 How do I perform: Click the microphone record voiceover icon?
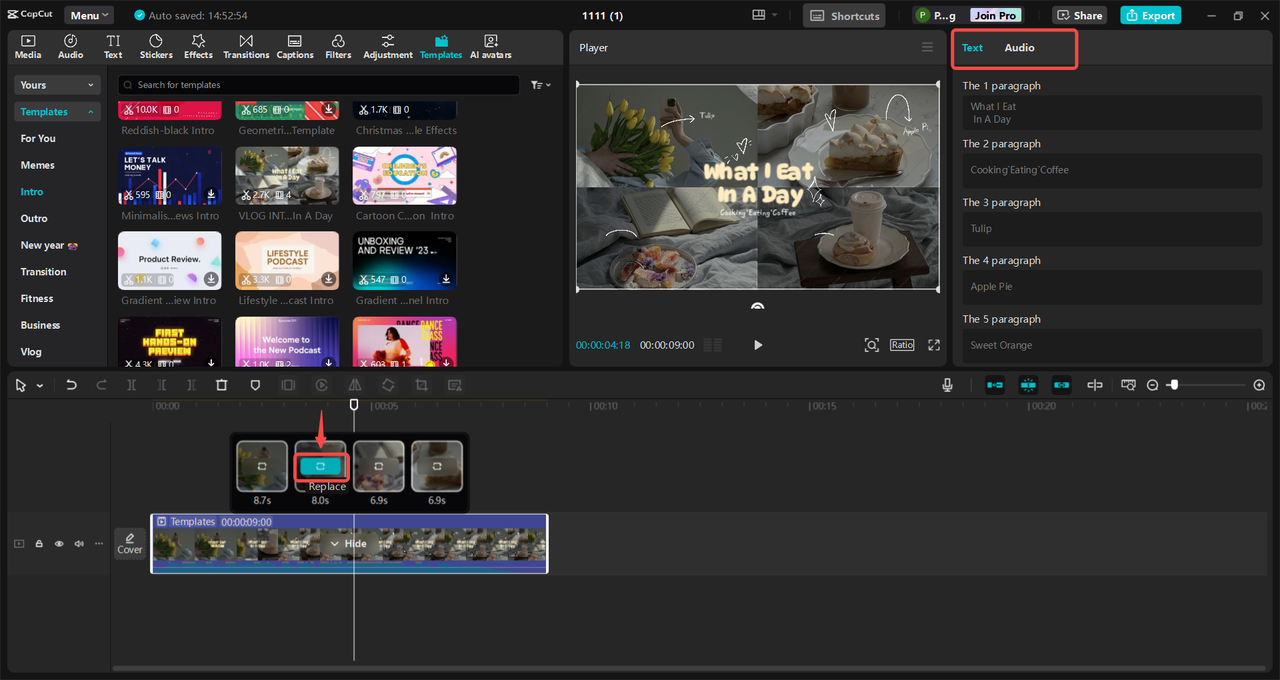click(x=947, y=385)
